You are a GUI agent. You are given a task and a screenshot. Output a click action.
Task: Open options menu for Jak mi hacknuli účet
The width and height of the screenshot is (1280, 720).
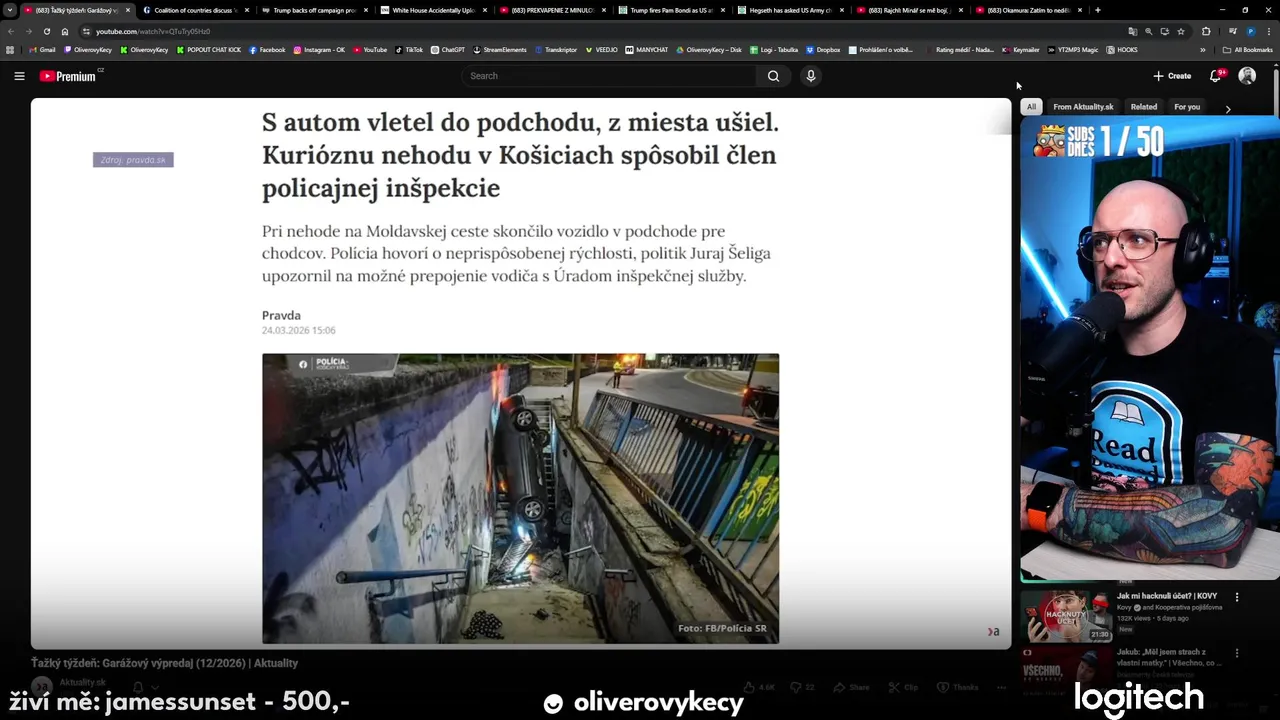click(1237, 597)
